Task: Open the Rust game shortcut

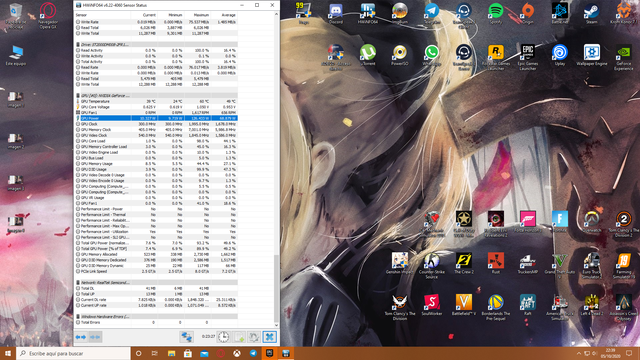Action: 496,263
